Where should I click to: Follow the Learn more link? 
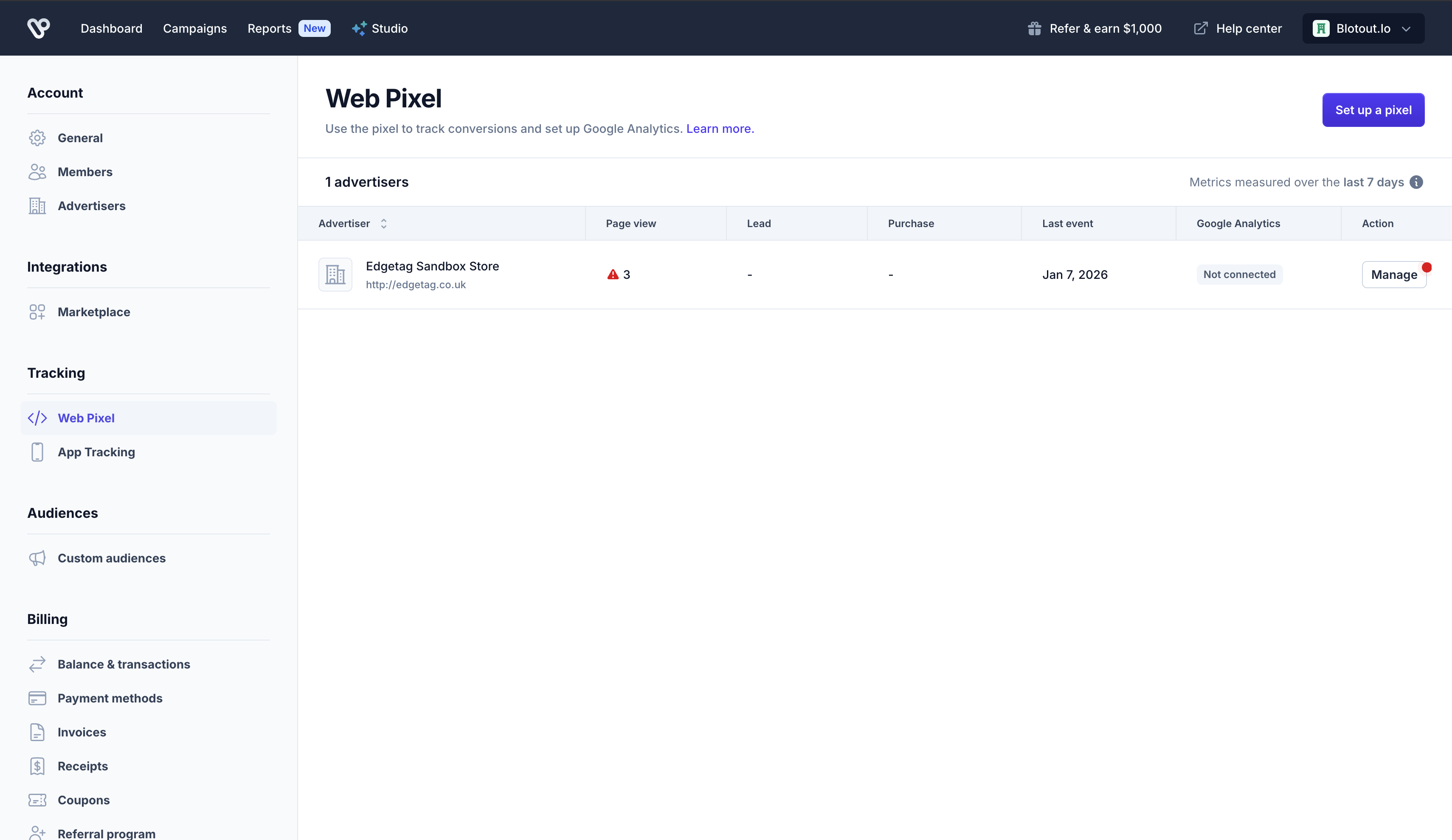click(719, 129)
